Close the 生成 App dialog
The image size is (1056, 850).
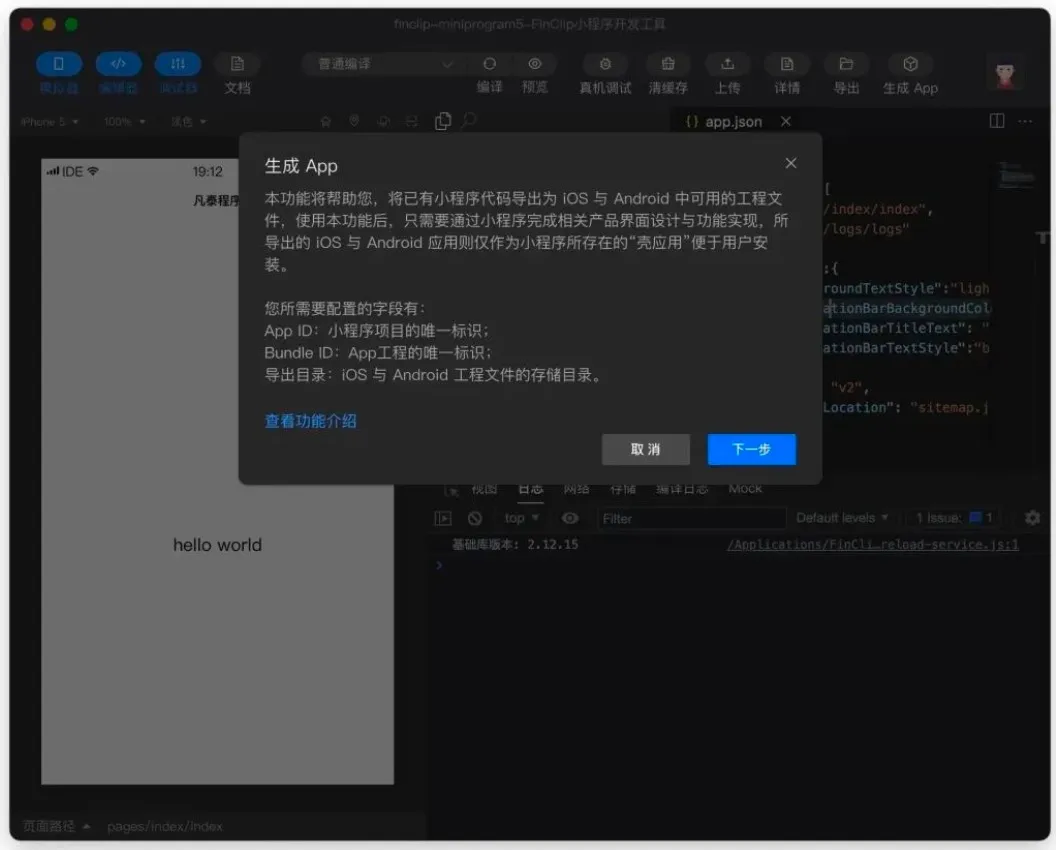tap(791, 164)
